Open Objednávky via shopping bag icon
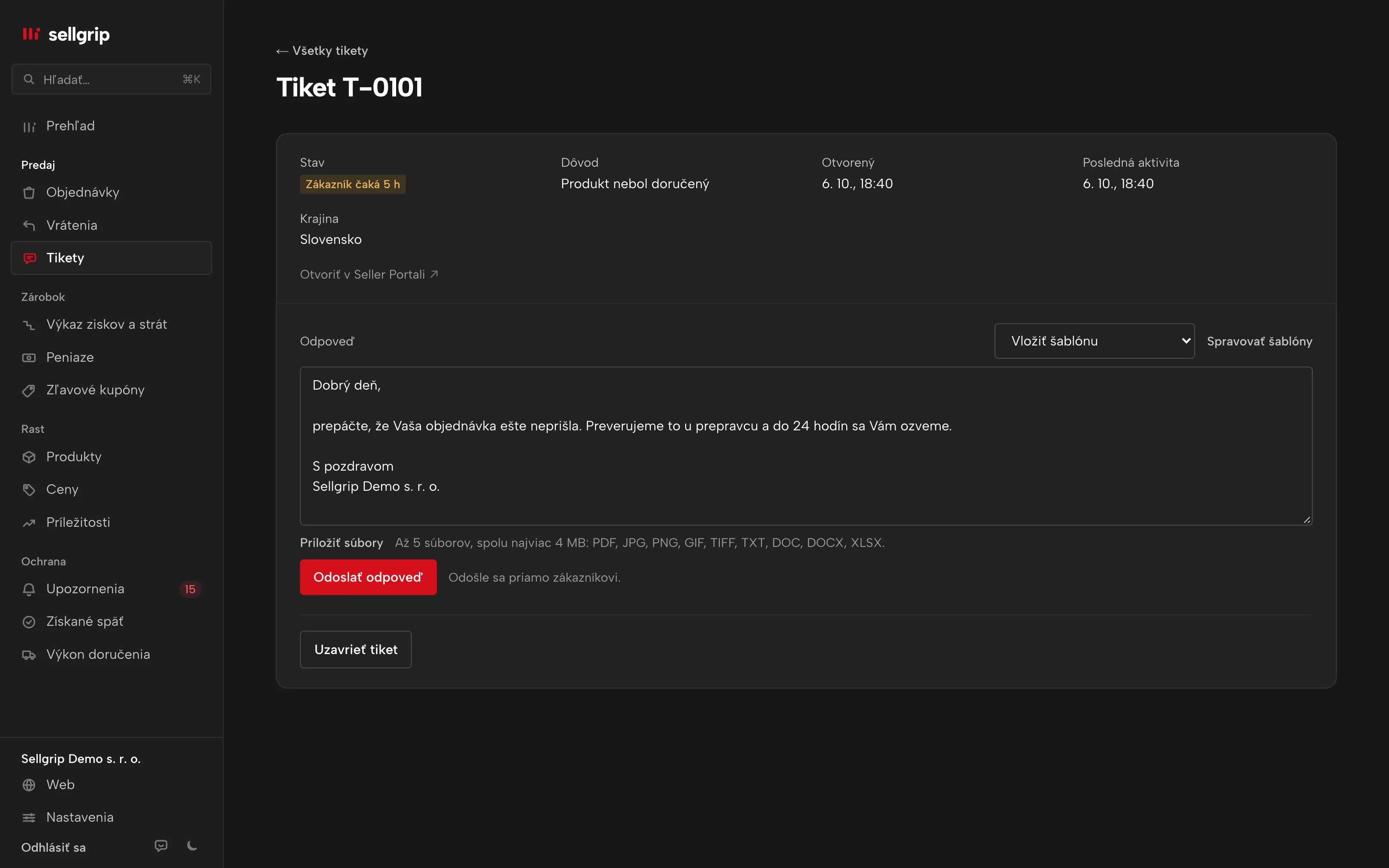 [x=29, y=192]
